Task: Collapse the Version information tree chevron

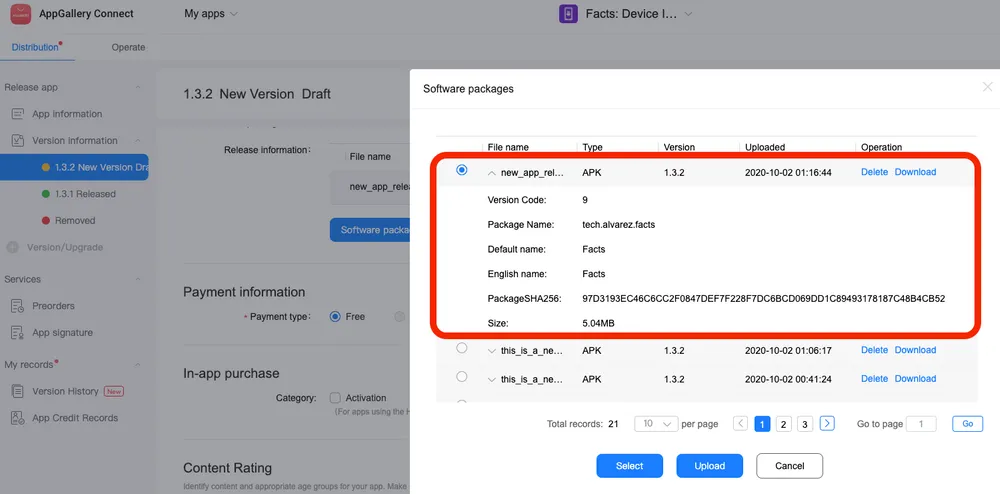Action: pyautogui.click(x=137, y=140)
